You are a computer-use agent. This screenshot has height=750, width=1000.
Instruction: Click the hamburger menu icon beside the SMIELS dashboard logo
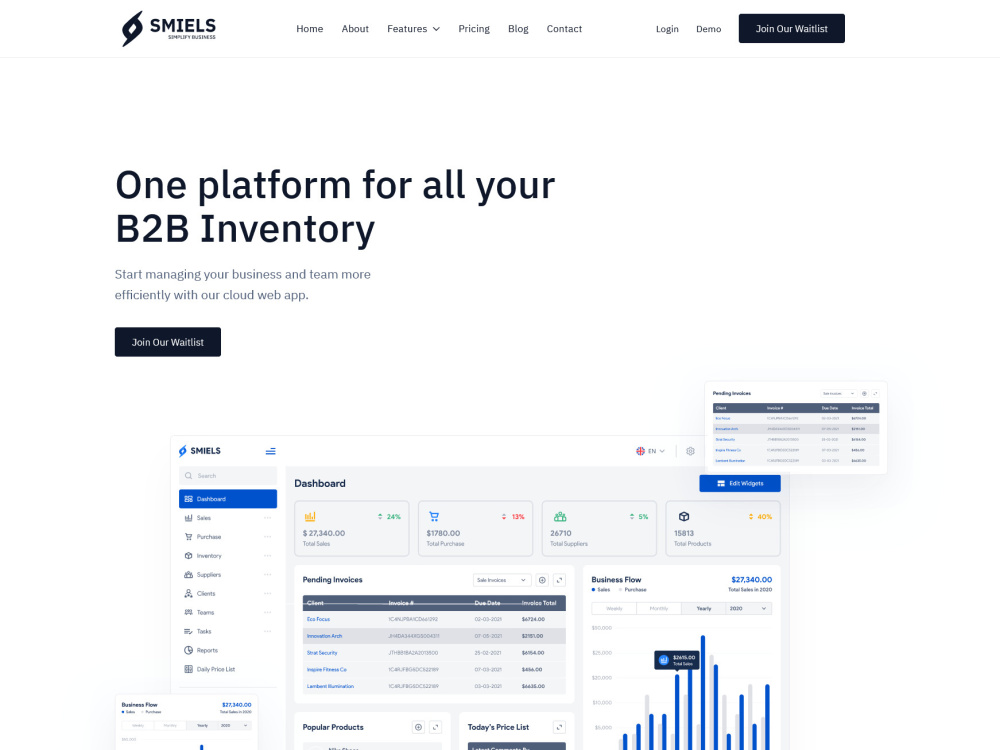(270, 451)
